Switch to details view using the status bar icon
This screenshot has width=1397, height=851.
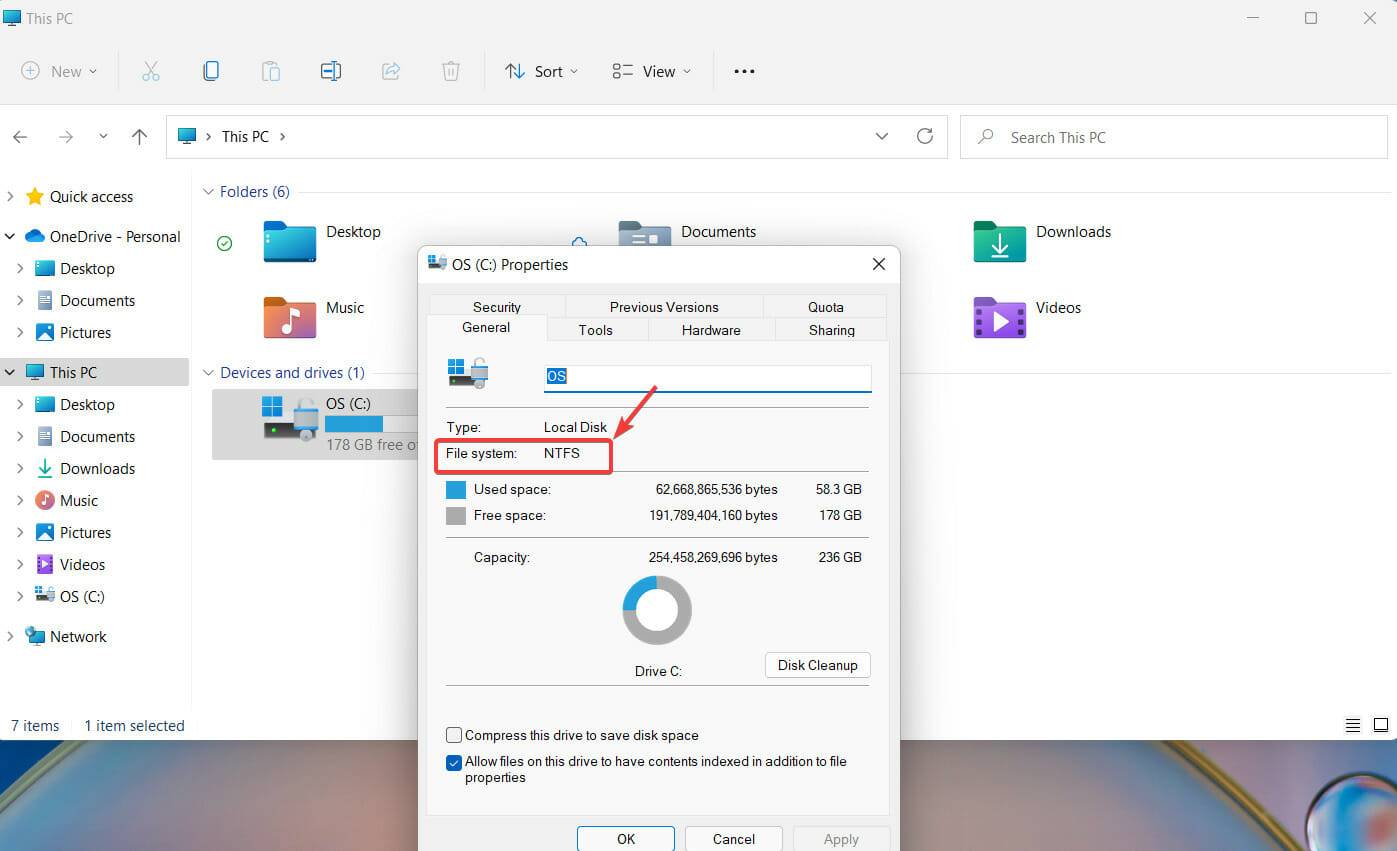[x=1353, y=725]
